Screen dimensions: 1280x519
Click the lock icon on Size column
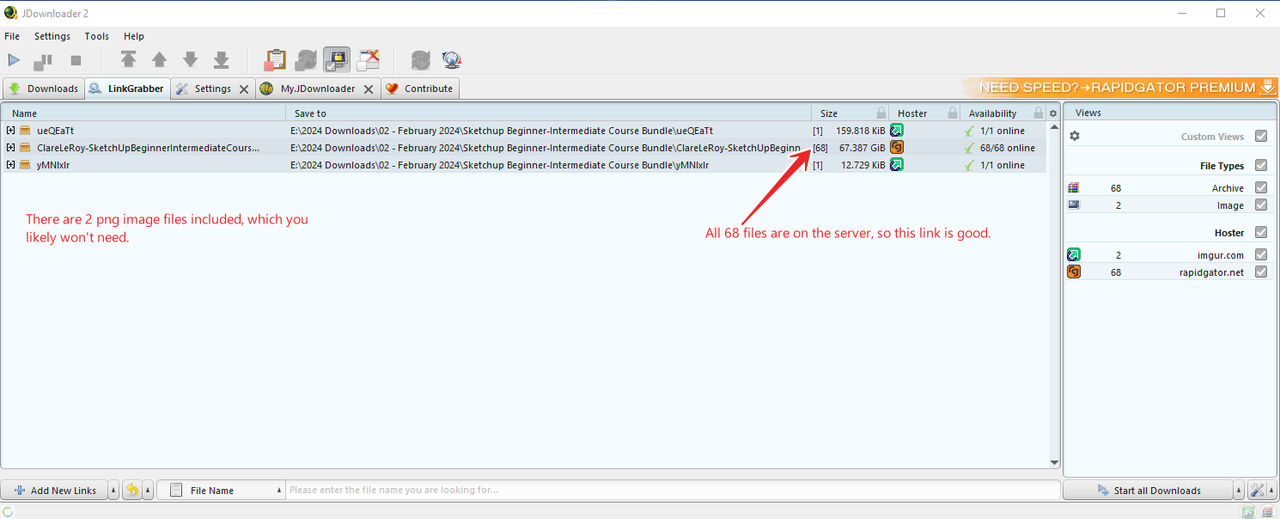pyautogui.click(x=881, y=113)
